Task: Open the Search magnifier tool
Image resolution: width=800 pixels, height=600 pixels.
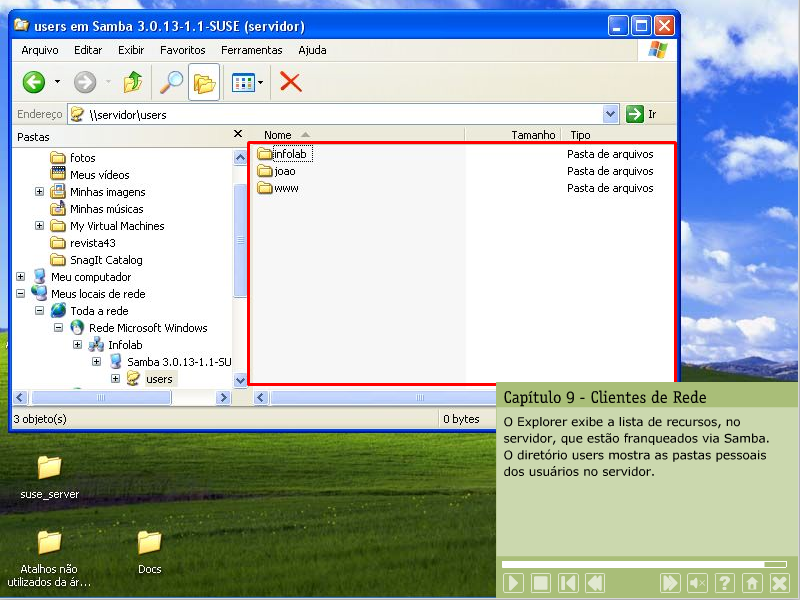Action: tap(172, 82)
